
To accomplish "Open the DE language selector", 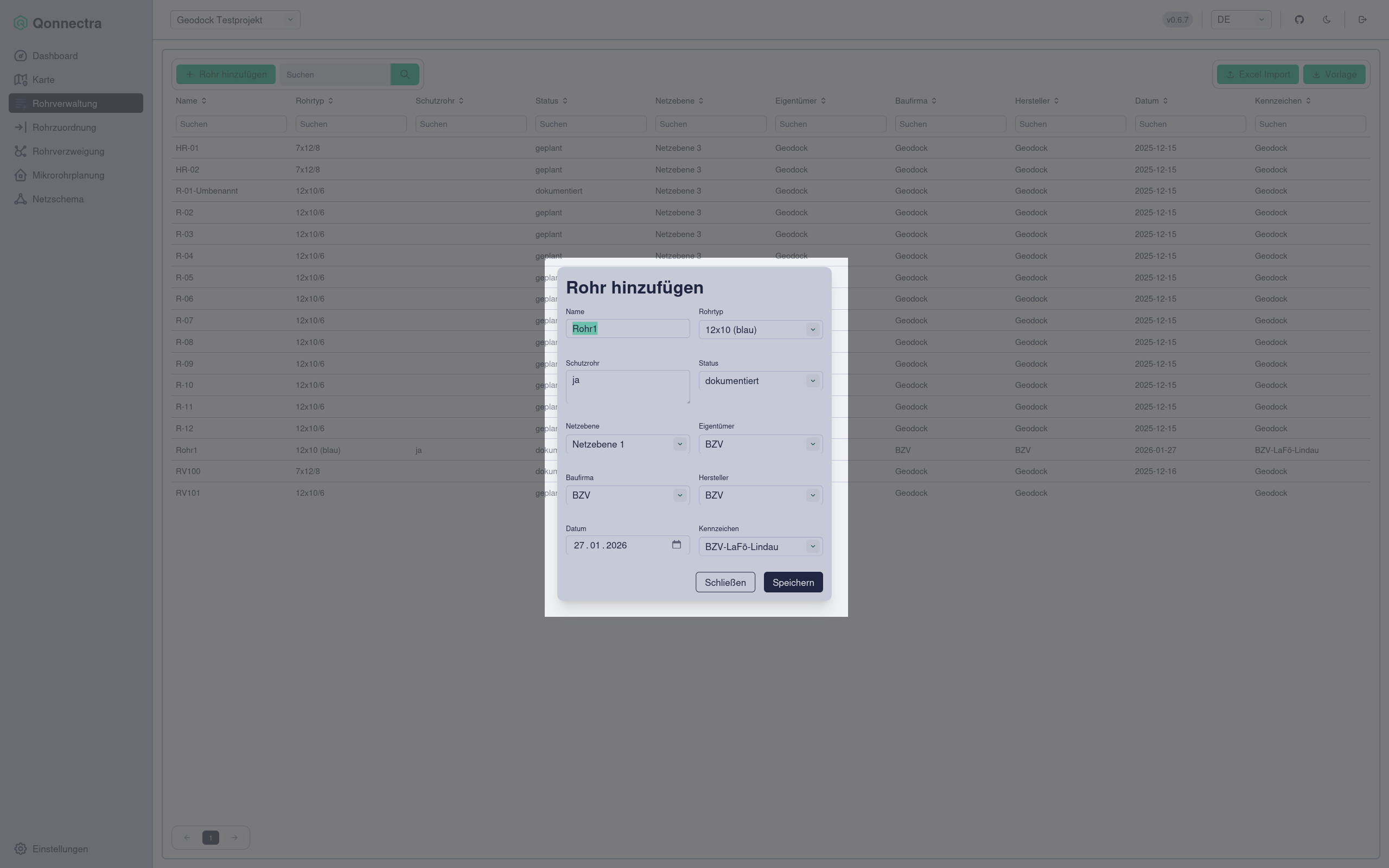I will [1241, 19].
